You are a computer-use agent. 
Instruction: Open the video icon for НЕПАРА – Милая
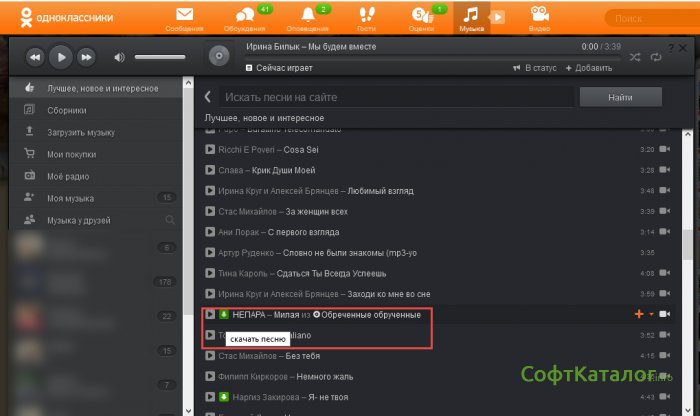click(665, 314)
